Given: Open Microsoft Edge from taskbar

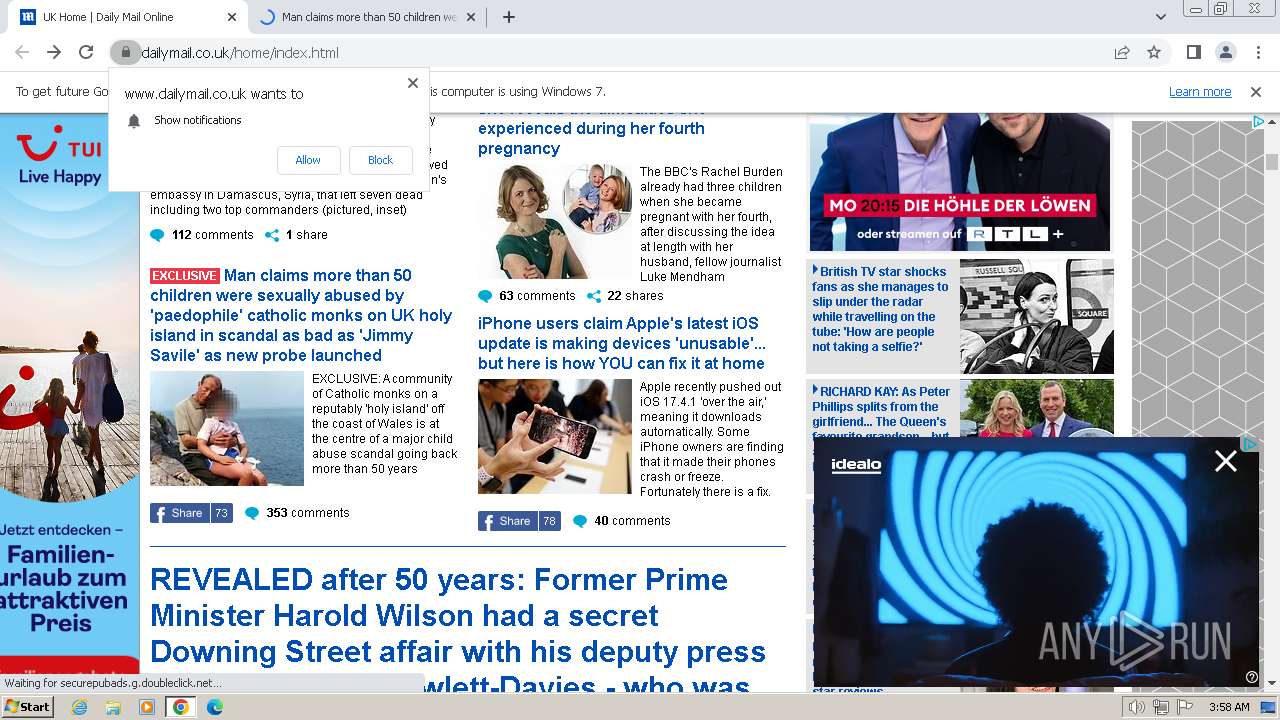Looking at the screenshot, I should point(215,707).
